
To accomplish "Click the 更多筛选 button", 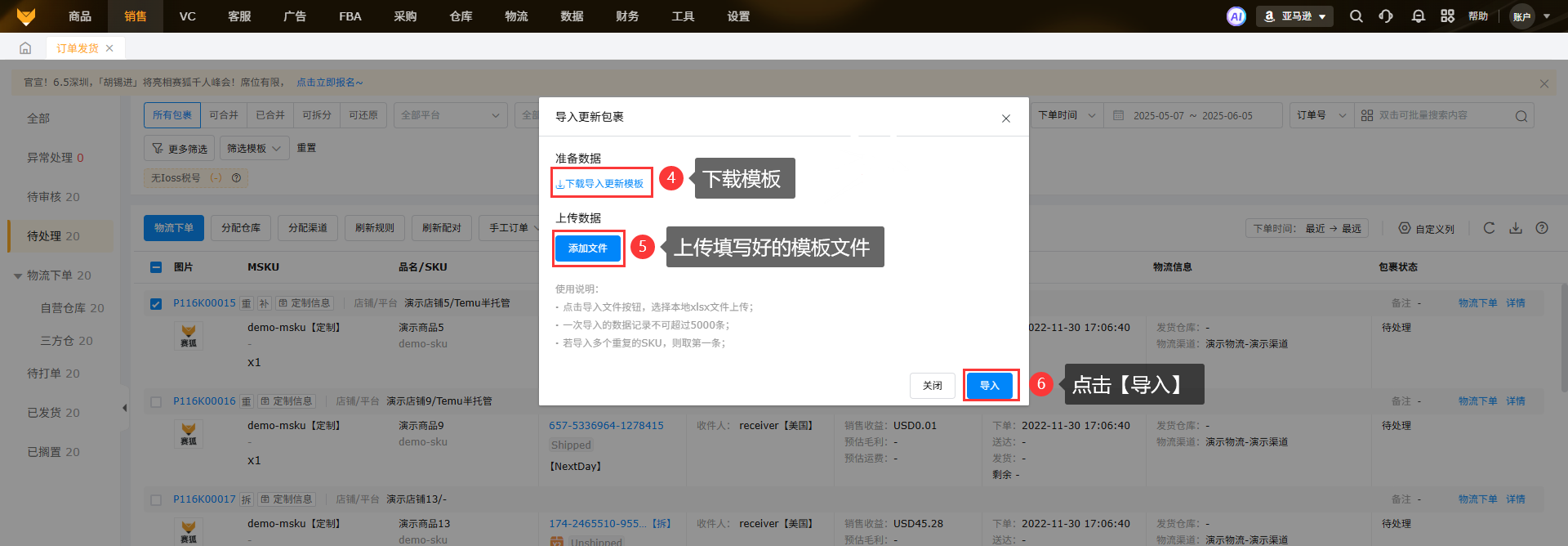I will 180,149.
